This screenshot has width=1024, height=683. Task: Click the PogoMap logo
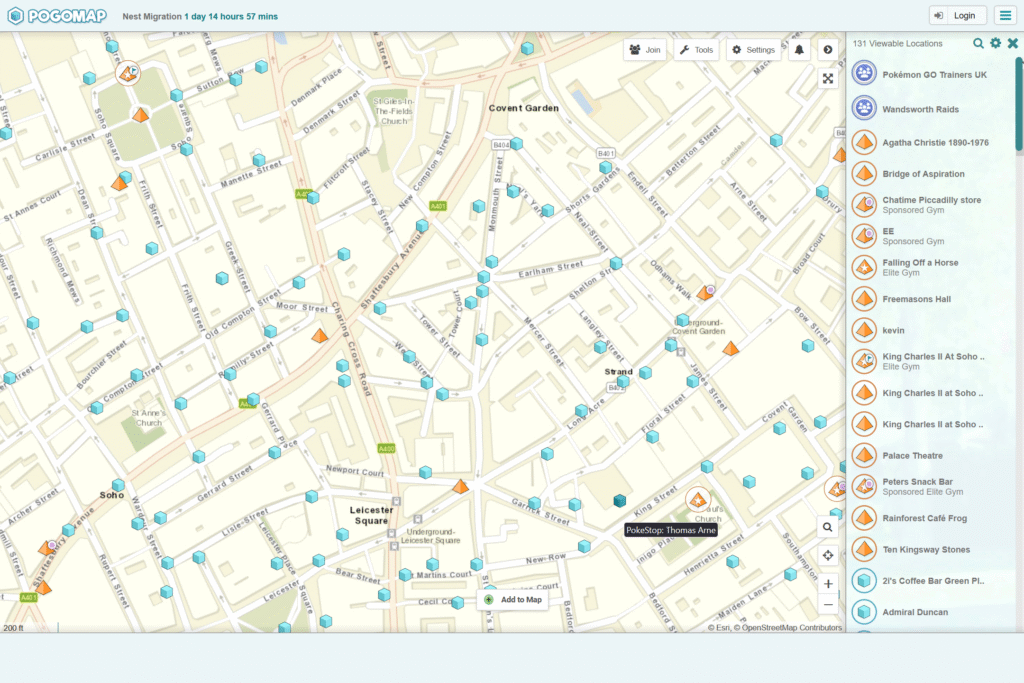tap(57, 16)
